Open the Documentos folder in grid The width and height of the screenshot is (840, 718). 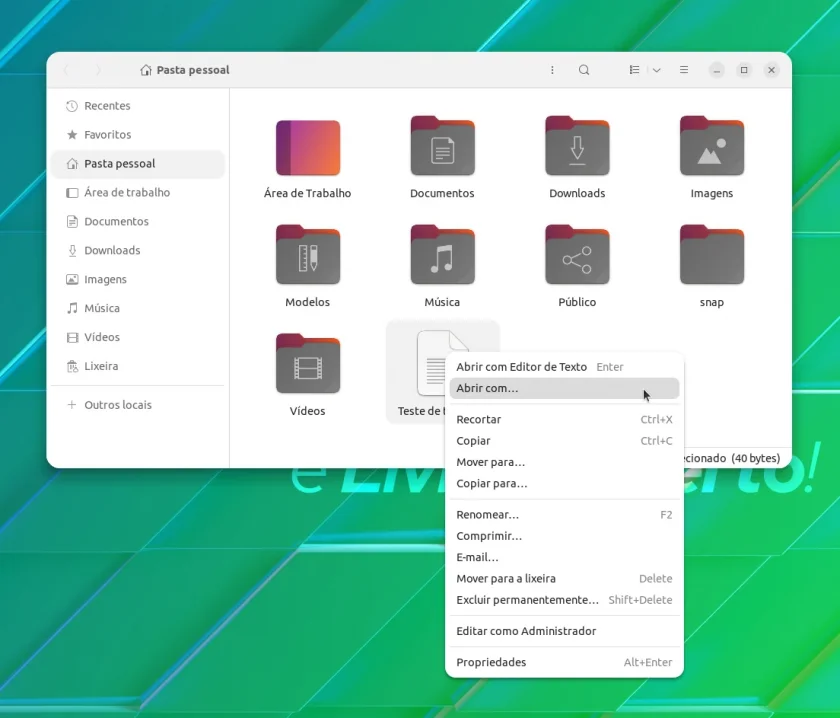tap(442, 146)
